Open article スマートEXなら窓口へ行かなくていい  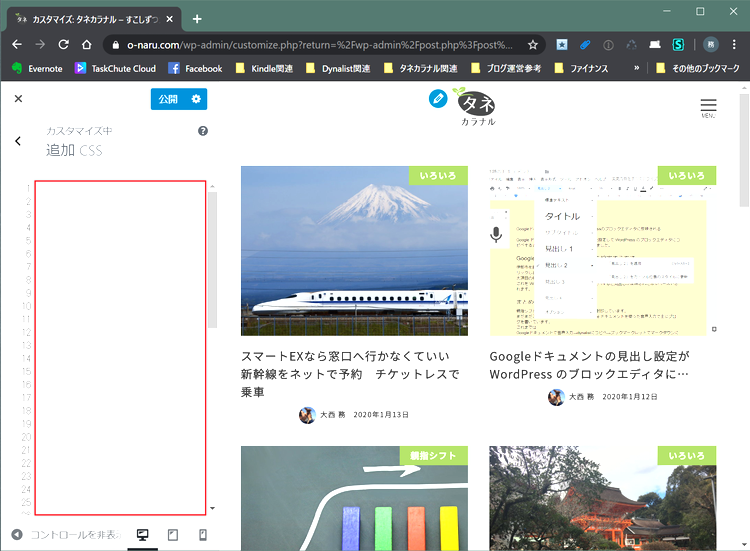350,374
